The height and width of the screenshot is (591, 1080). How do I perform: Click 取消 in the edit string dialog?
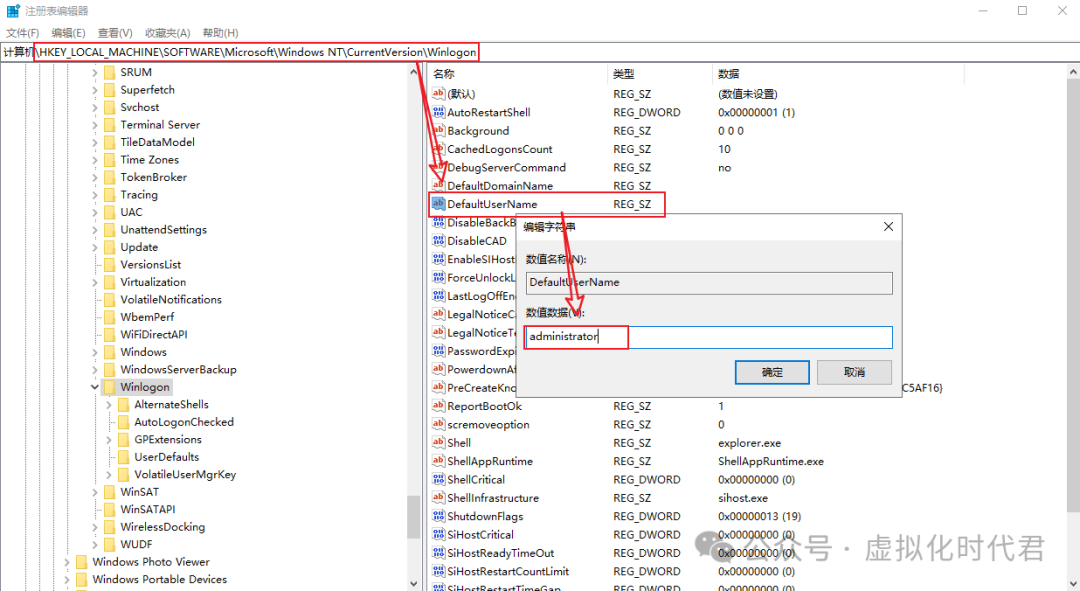854,372
